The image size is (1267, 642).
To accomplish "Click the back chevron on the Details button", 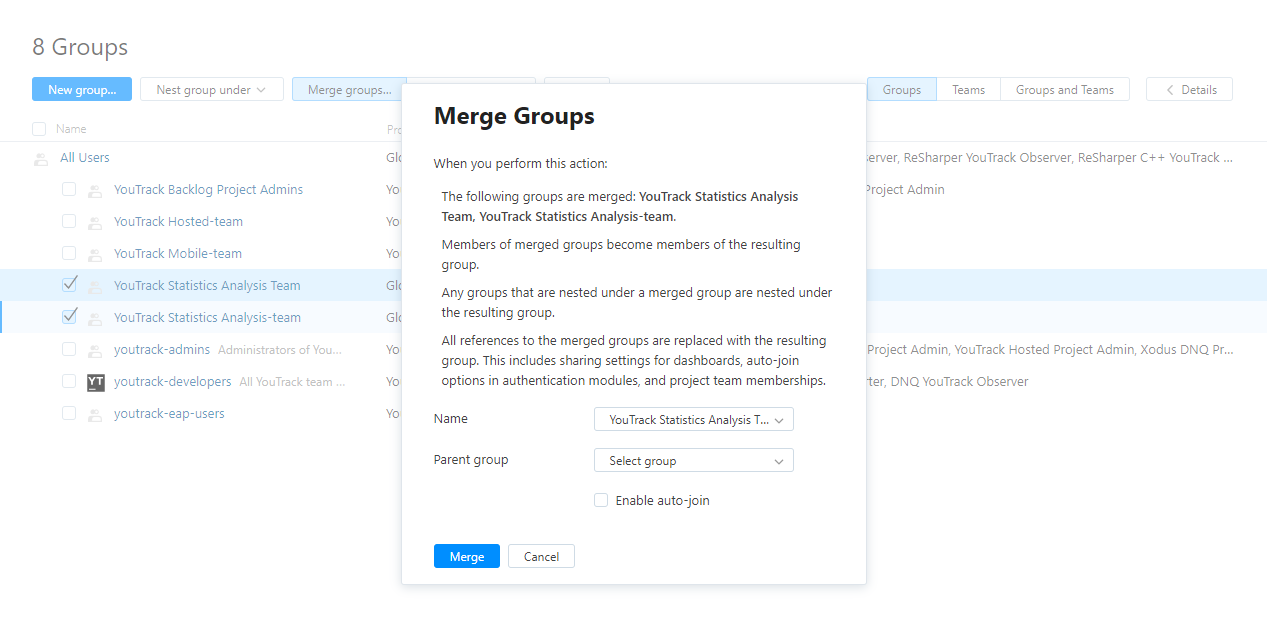I will coord(1169,90).
